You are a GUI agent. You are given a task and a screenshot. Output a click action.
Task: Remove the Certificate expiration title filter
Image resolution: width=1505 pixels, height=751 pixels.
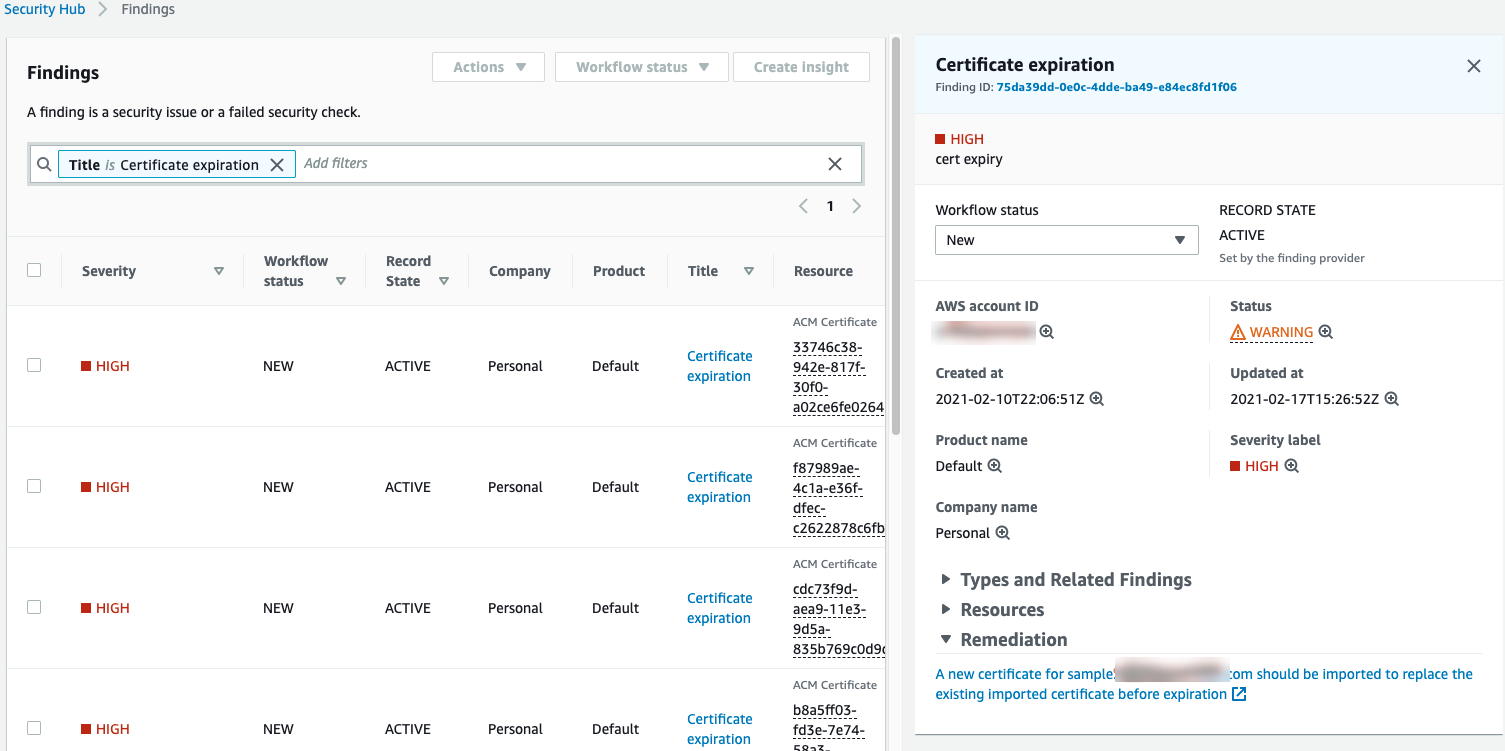(x=277, y=164)
